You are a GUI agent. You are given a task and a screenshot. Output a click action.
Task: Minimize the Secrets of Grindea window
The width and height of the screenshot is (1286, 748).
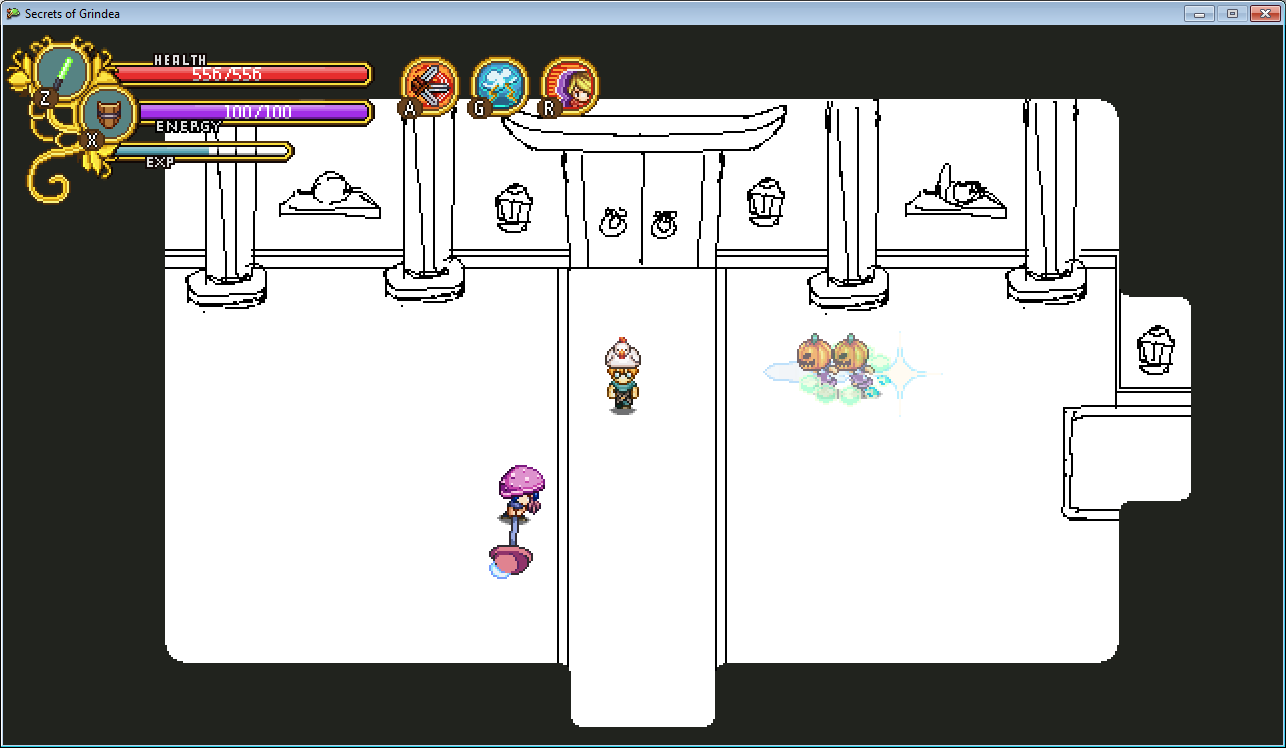click(x=1199, y=13)
